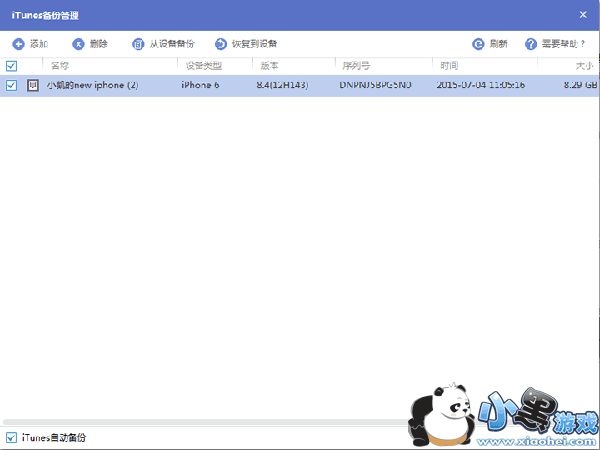Click the 序列号 column header
Viewport: 600px width, 450px height.
point(356,66)
